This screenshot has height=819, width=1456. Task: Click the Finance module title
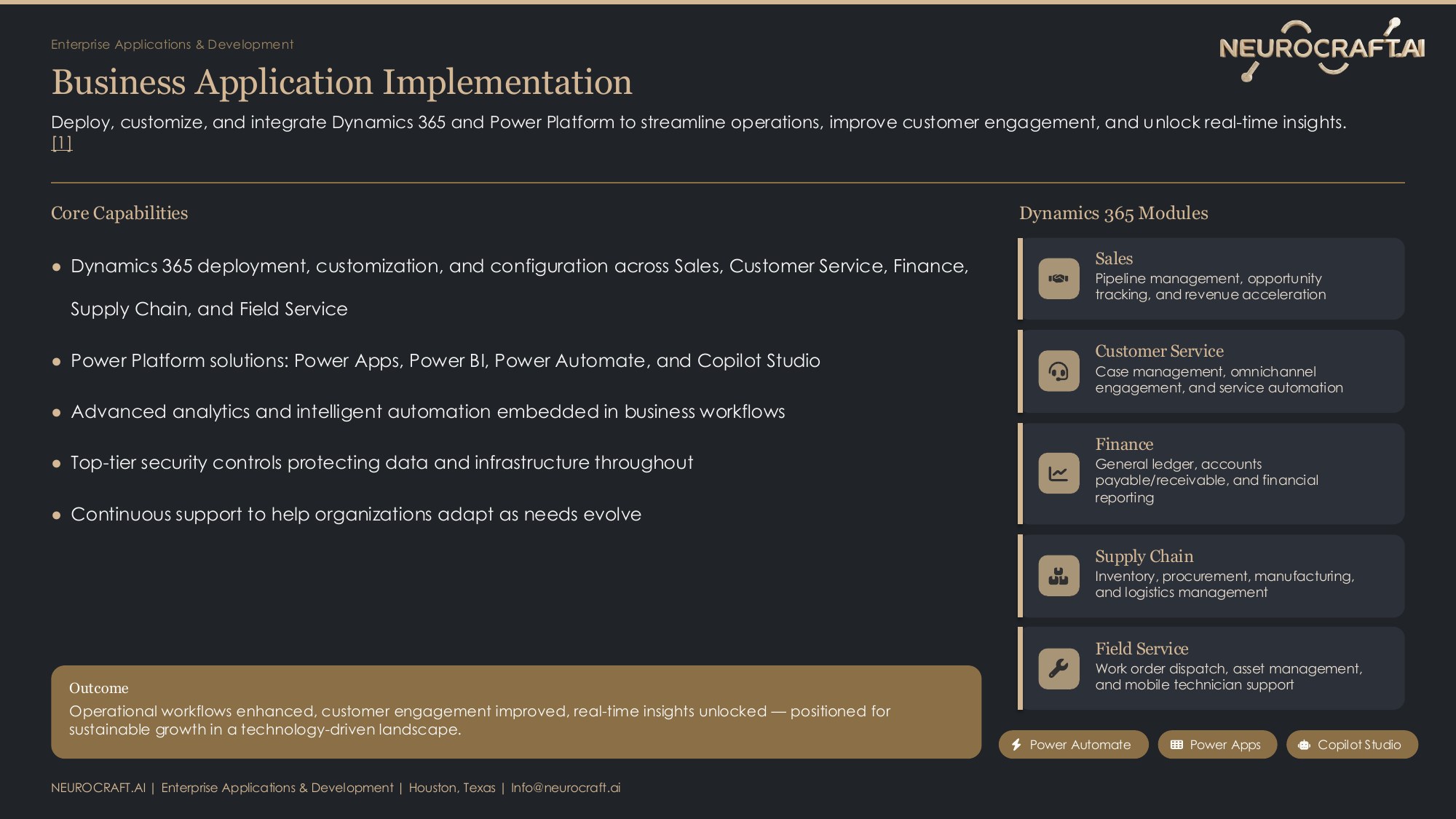1124,444
